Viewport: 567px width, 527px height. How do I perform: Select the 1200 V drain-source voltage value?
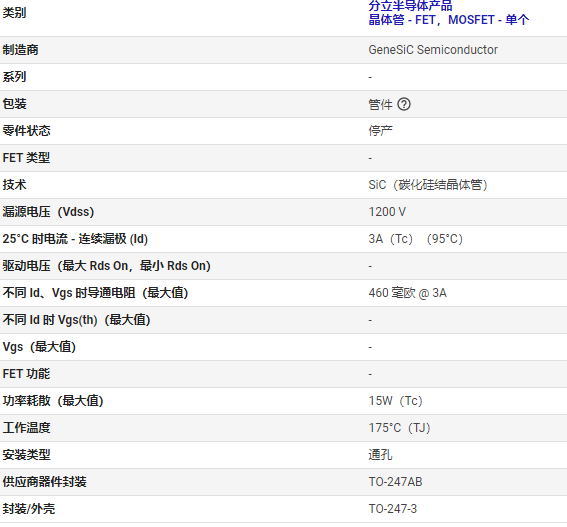[387, 212]
